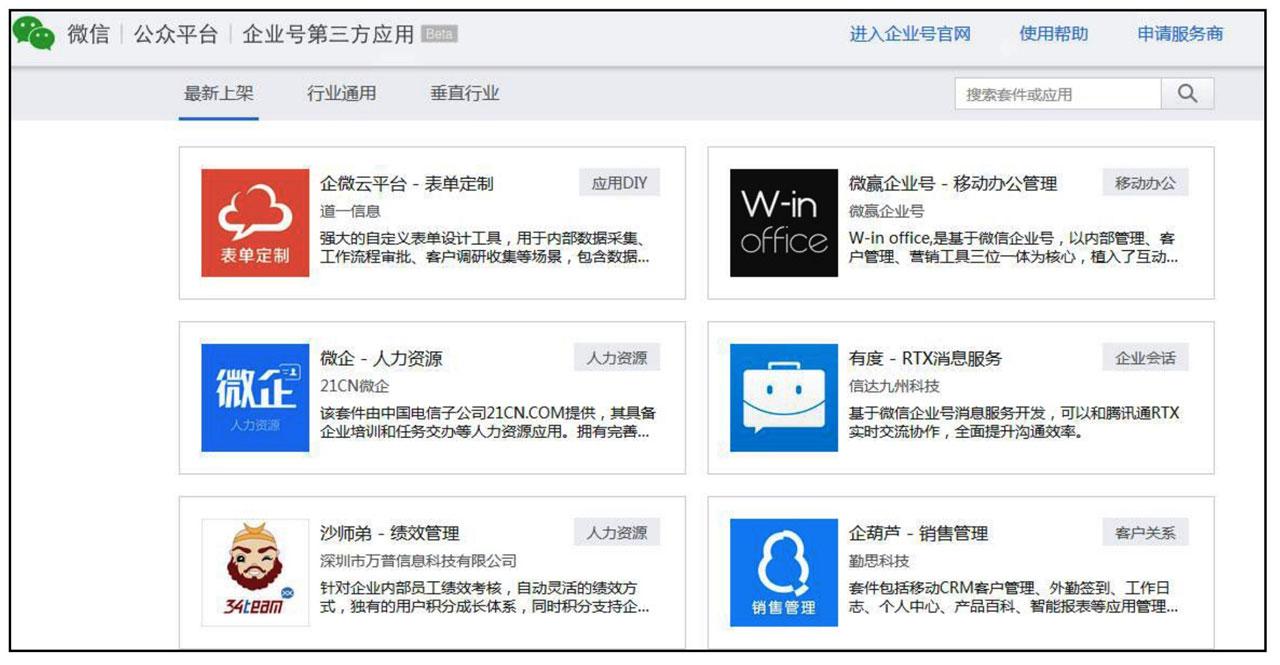Open the 有度 briefcase smiley app icon
The image size is (1280, 665).
(x=784, y=398)
